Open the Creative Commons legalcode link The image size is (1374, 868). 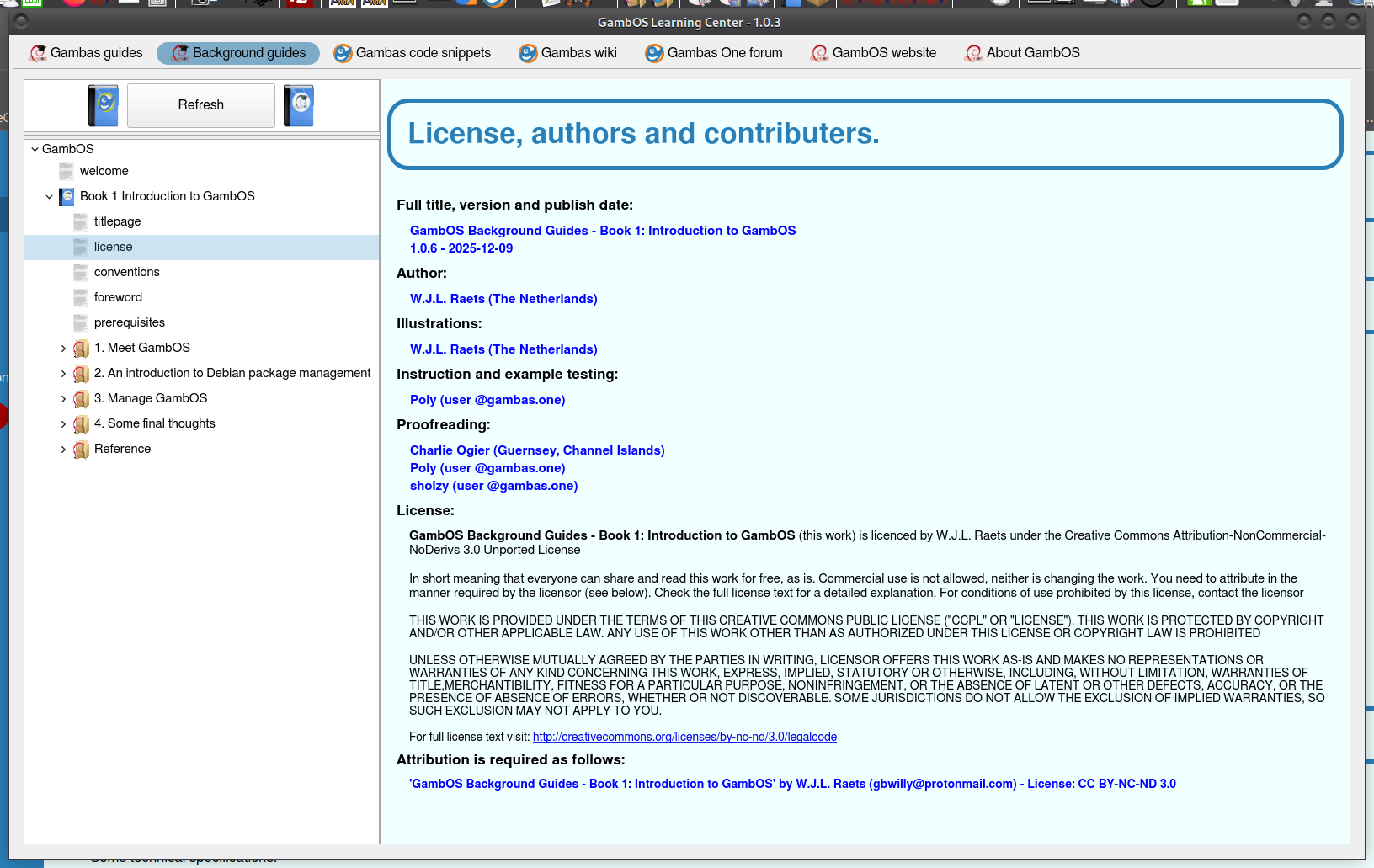[684, 737]
